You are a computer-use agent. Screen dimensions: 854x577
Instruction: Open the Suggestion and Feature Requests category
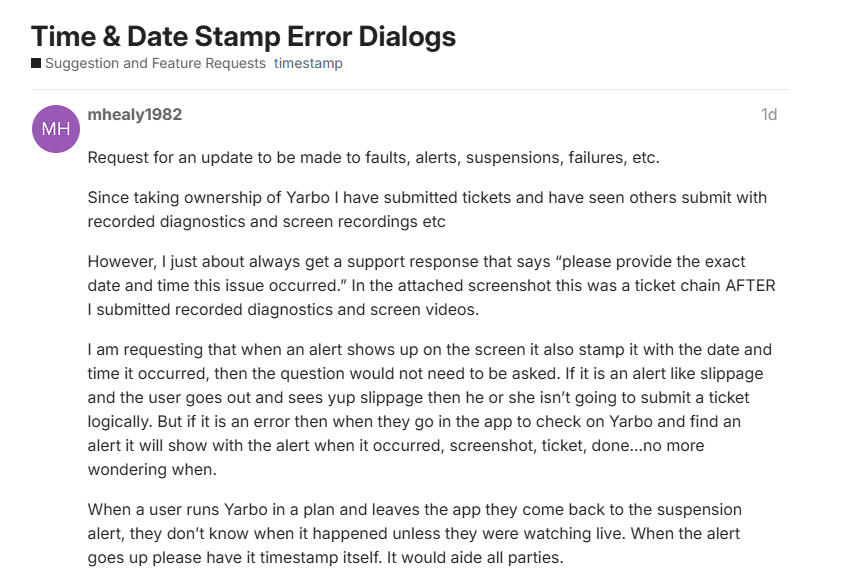coord(155,63)
